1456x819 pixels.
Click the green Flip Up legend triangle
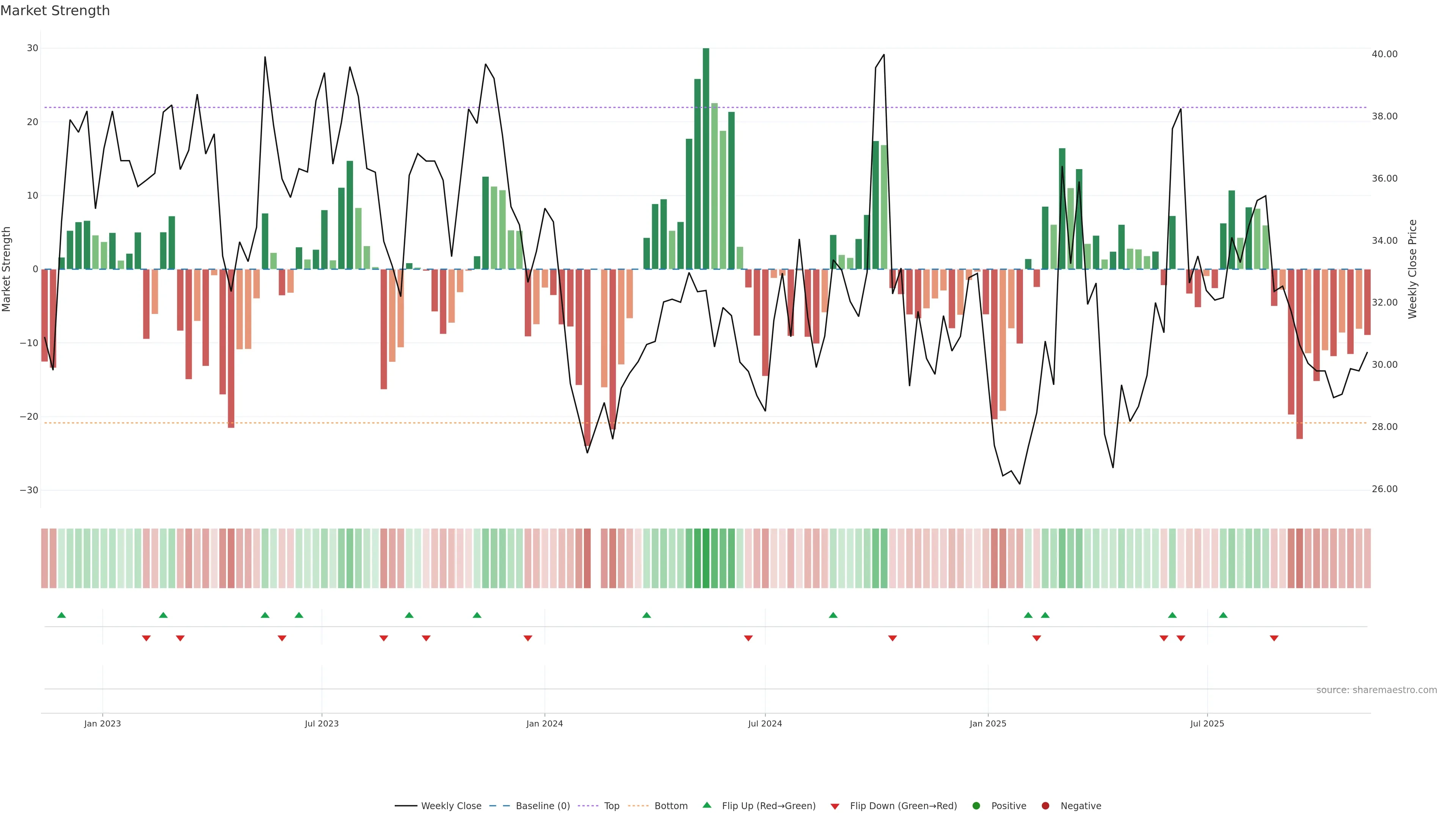pyautogui.click(x=706, y=805)
